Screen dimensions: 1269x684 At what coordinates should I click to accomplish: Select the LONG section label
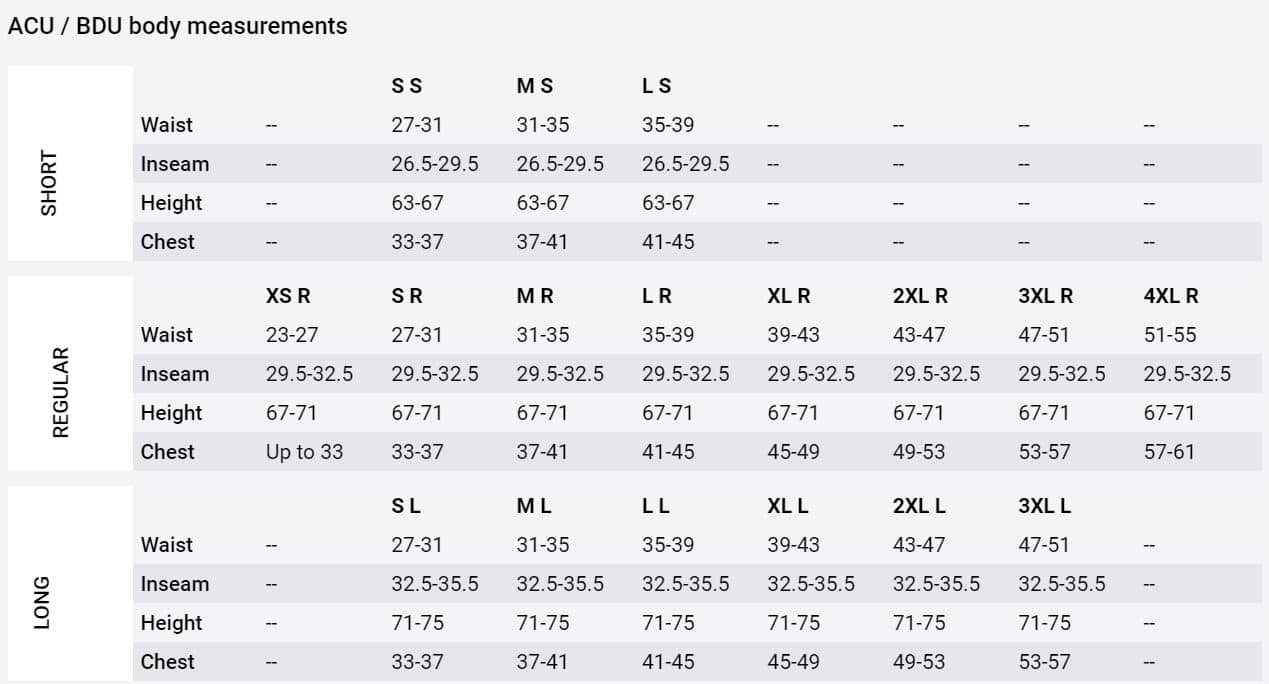42,603
